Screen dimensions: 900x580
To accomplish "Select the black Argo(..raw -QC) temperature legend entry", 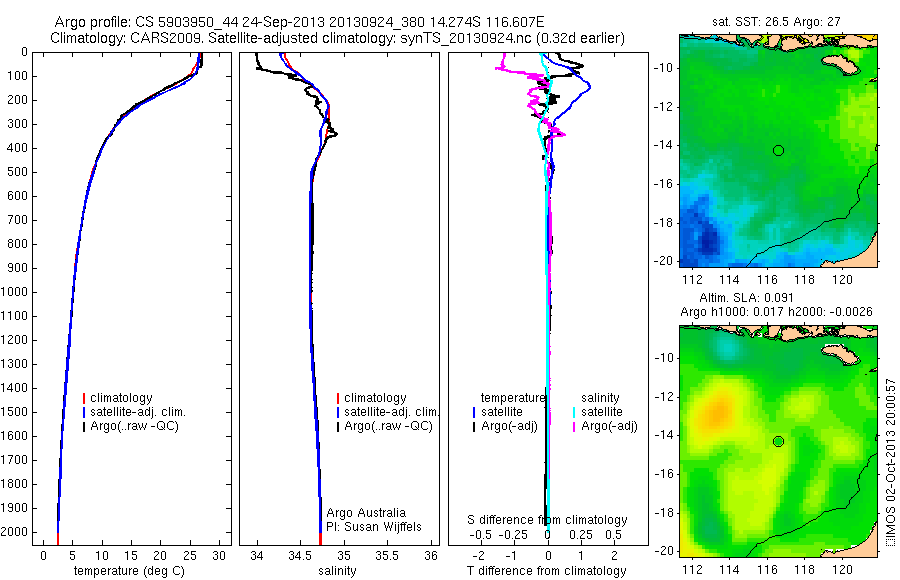I will point(131,426).
